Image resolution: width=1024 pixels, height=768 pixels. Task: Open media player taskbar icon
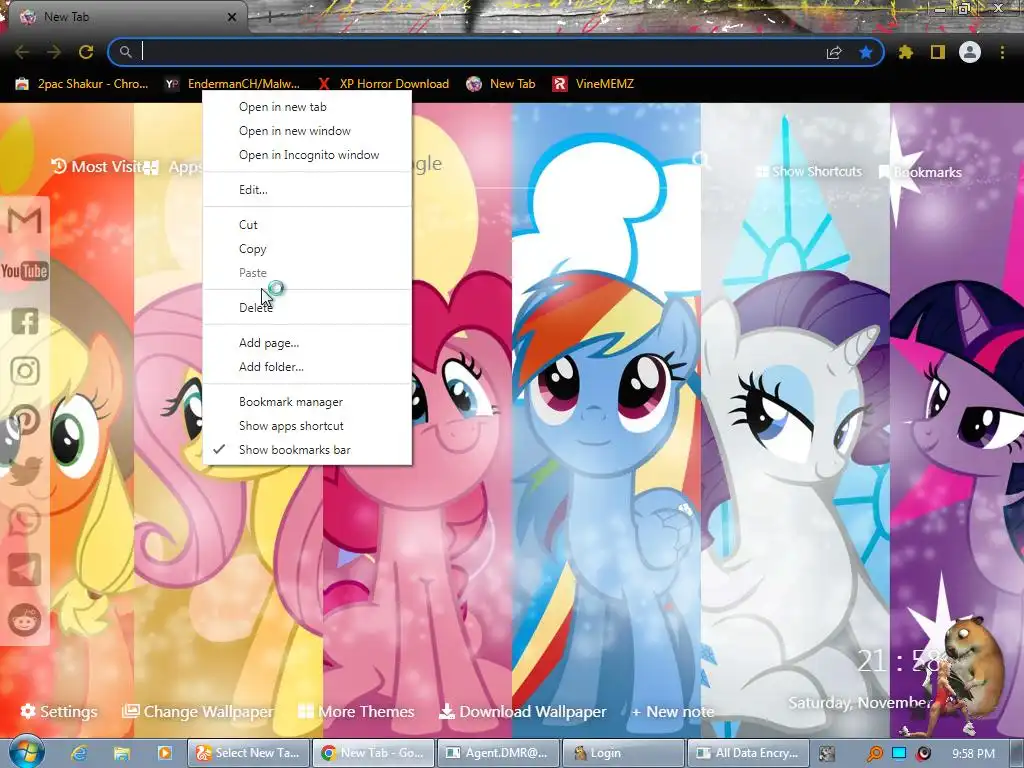(164, 753)
